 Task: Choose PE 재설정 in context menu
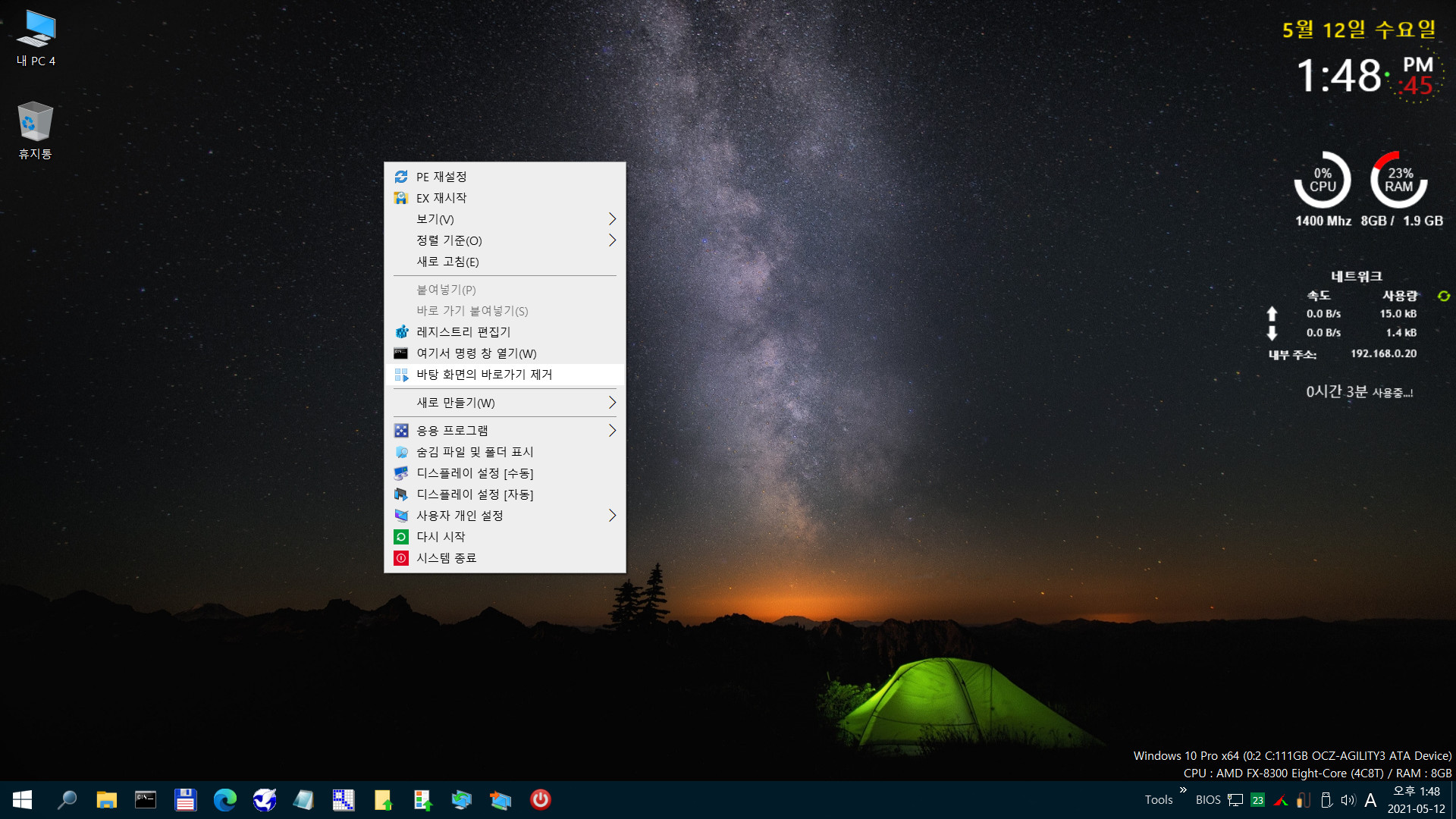pyautogui.click(x=505, y=177)
